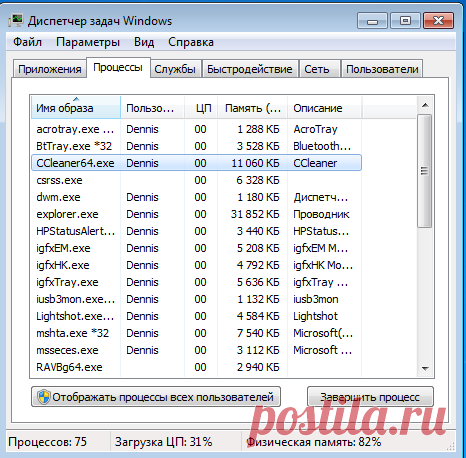This screenshot has width=466, height=458.
Task: Open the Справка menu
Action: (191, 42)
